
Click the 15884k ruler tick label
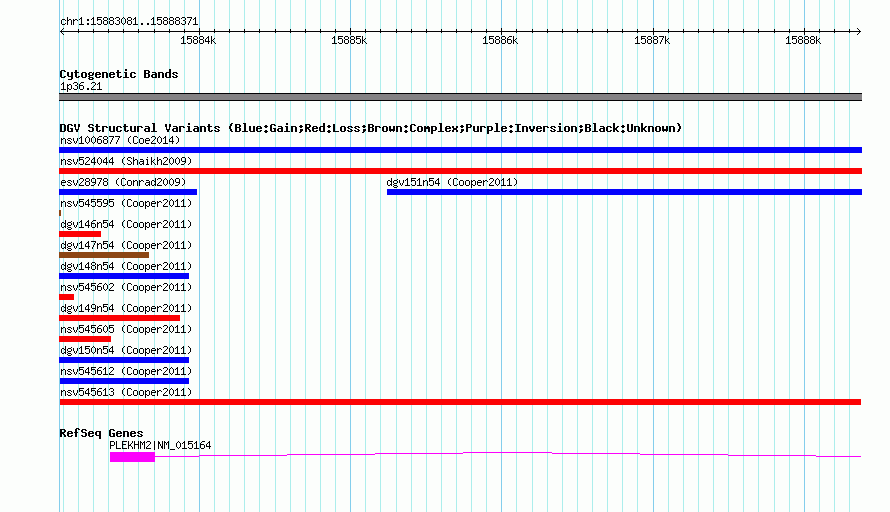198,40
